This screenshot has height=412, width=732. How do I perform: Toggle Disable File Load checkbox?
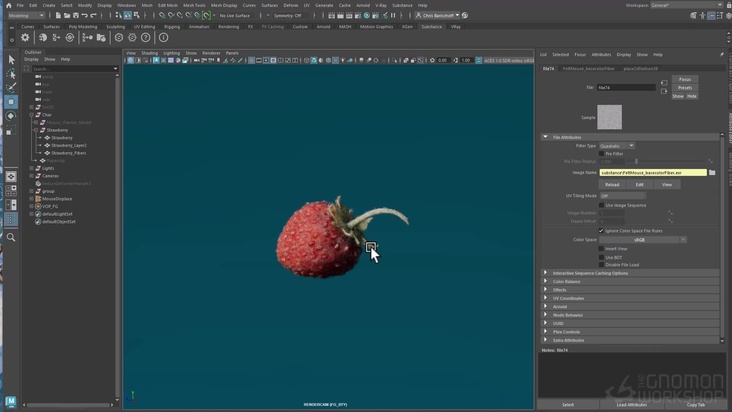pos(601,265)
